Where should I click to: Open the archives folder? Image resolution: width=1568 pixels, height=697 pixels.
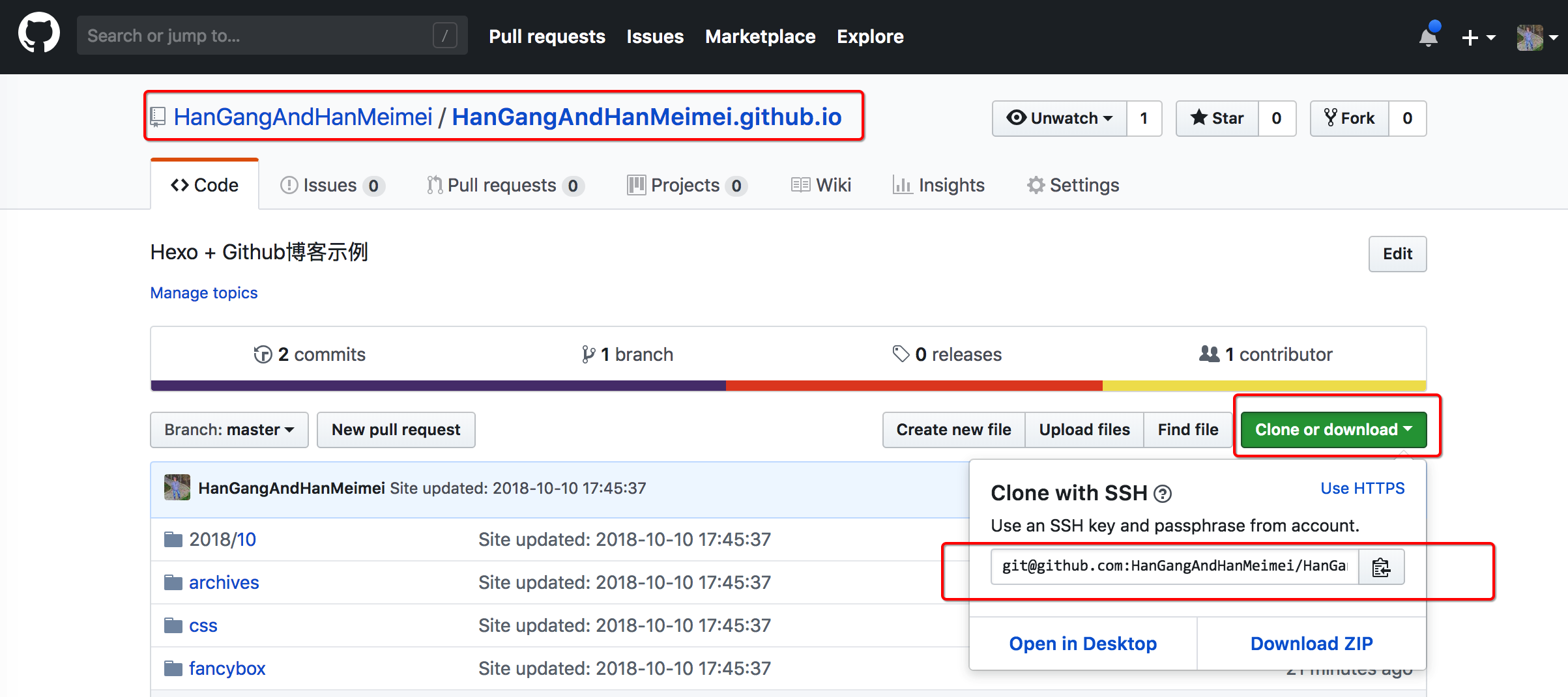pos(224,582)
